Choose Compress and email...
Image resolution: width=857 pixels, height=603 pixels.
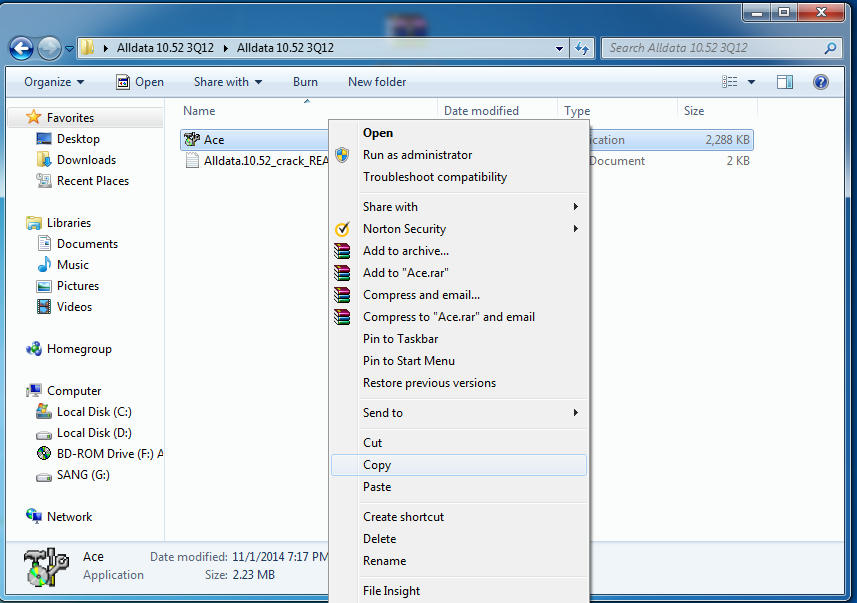458,295
